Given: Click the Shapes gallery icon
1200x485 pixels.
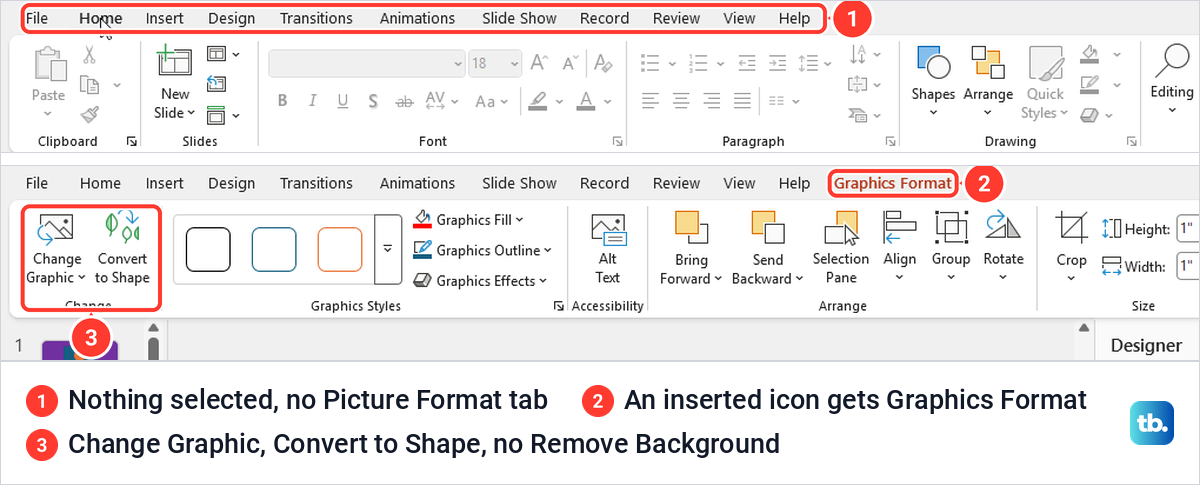Looking at the screenshot, I should pyautogui.click(x=933, y=63).
